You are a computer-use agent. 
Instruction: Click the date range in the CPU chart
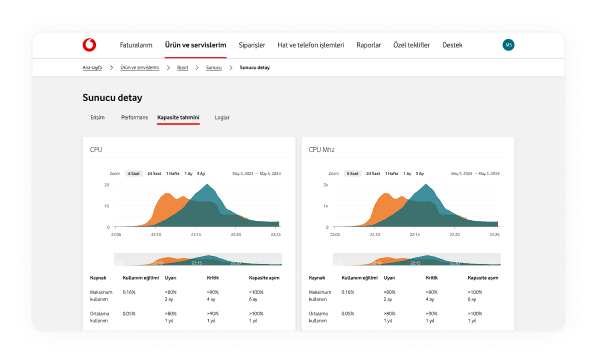coord(256,174)
